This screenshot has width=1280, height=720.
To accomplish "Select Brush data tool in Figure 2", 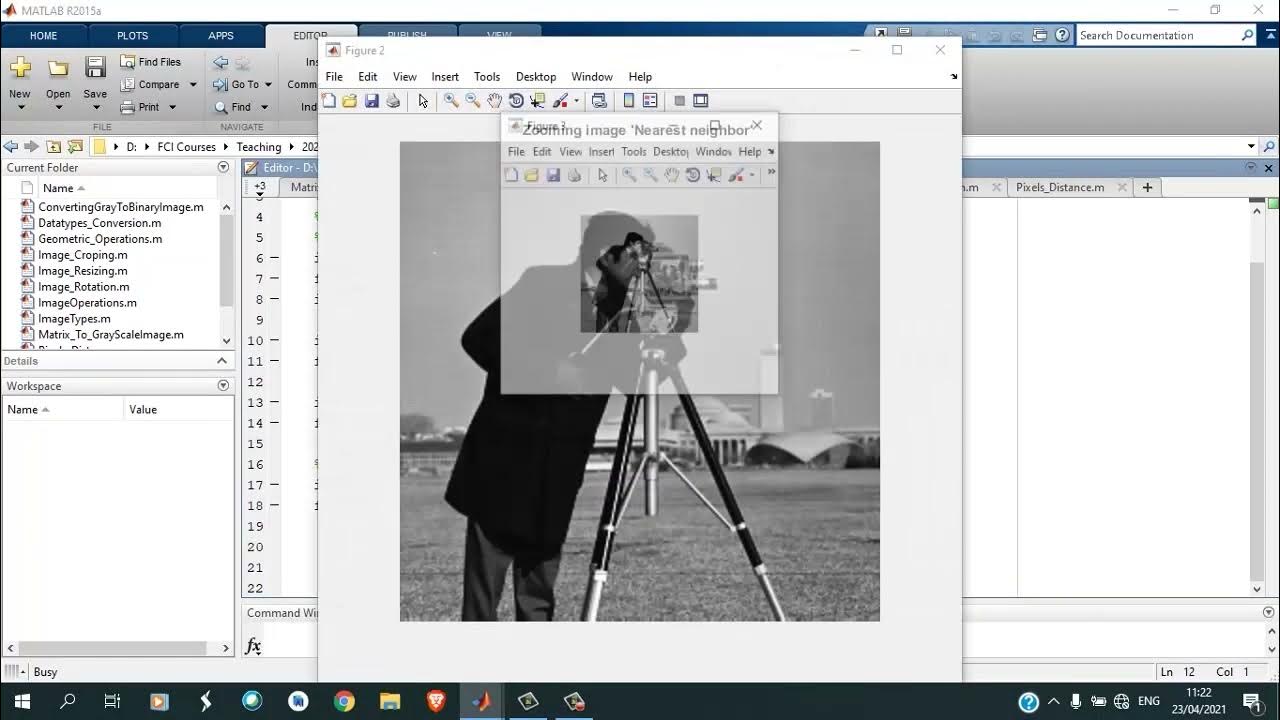I will 560,101.
